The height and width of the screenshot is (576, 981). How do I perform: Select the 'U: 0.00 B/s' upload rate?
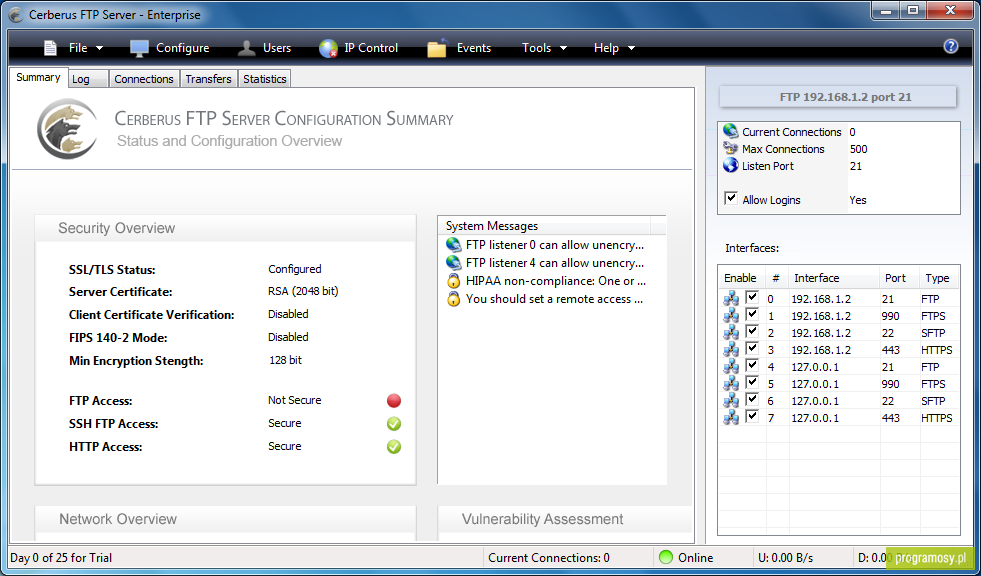click(x=785, y=558)
